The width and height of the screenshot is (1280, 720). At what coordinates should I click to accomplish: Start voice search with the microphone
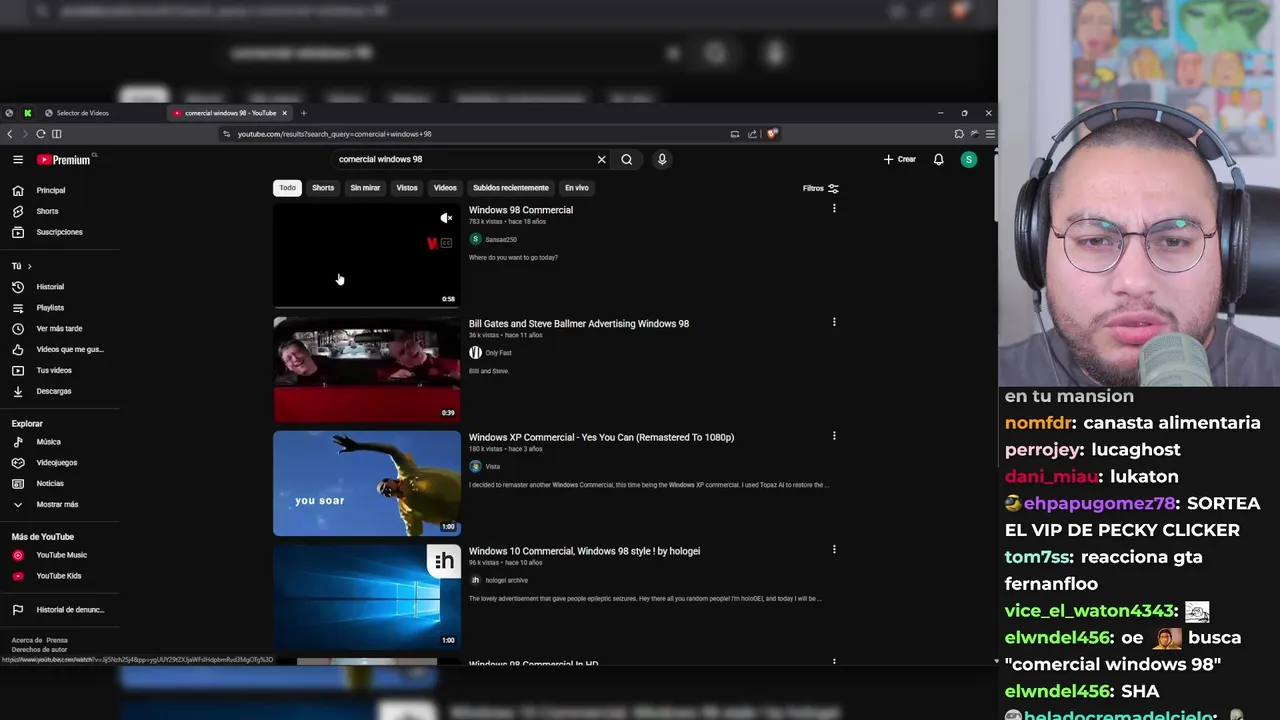click(x=662, y=159)
